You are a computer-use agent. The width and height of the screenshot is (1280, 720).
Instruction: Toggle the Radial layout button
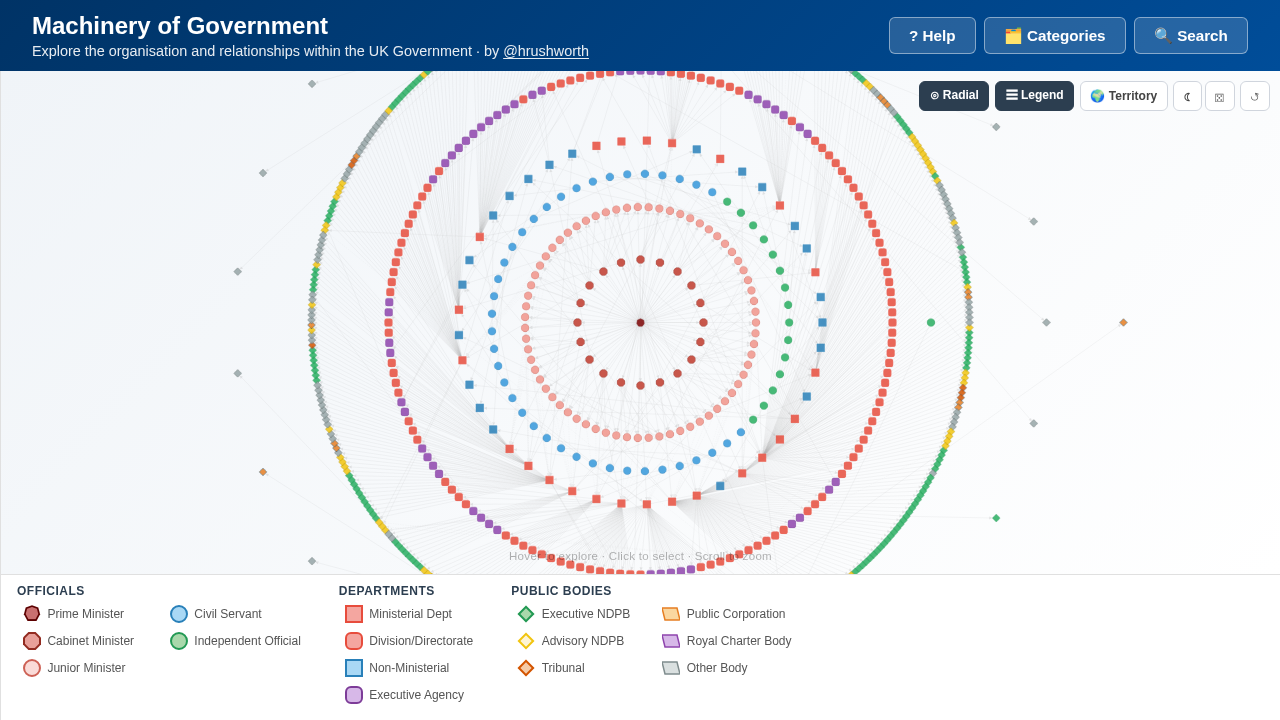point(954,96)
